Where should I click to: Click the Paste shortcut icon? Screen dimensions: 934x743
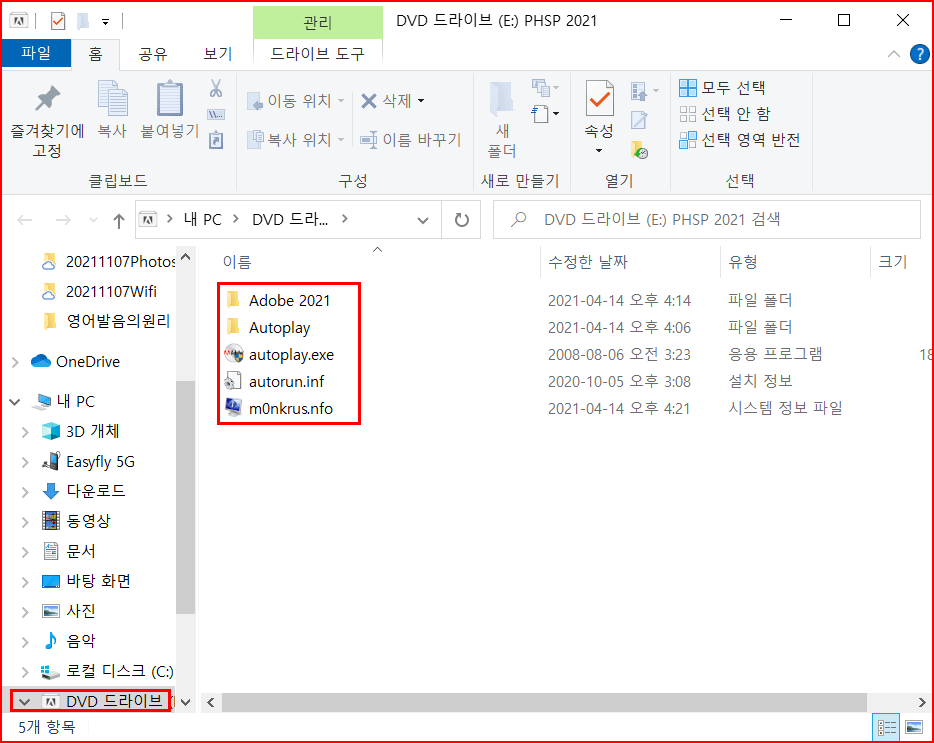pyautogui.click(x=216, y=141)
